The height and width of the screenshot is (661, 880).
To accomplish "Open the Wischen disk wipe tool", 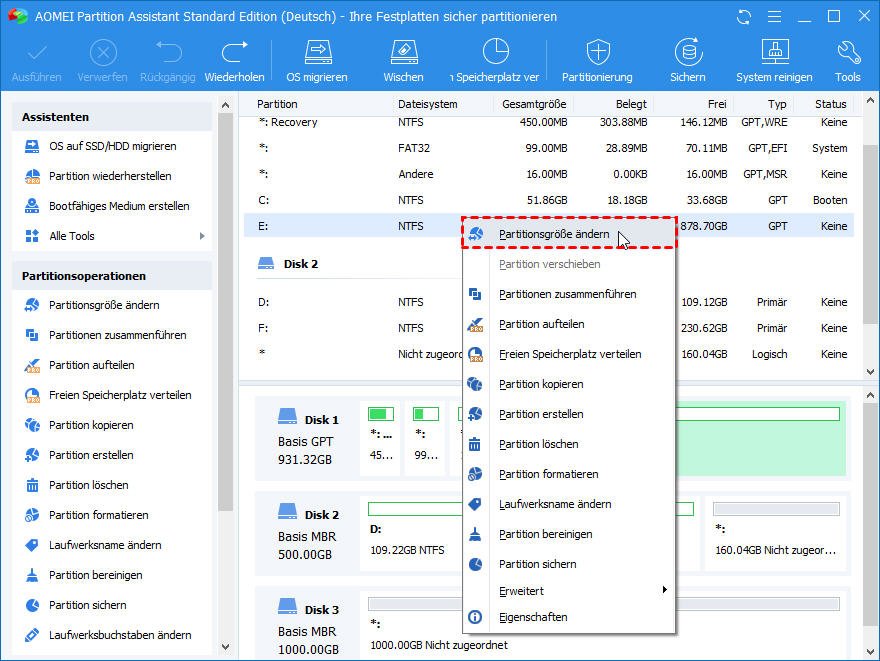I will tap(402, 60).
